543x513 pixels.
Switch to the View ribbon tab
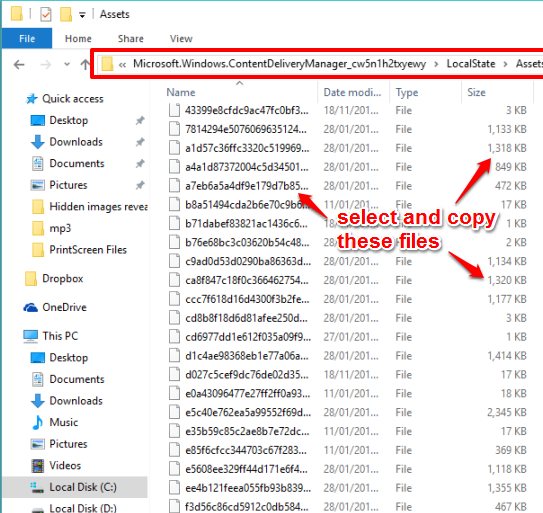(x=181, y=38)
